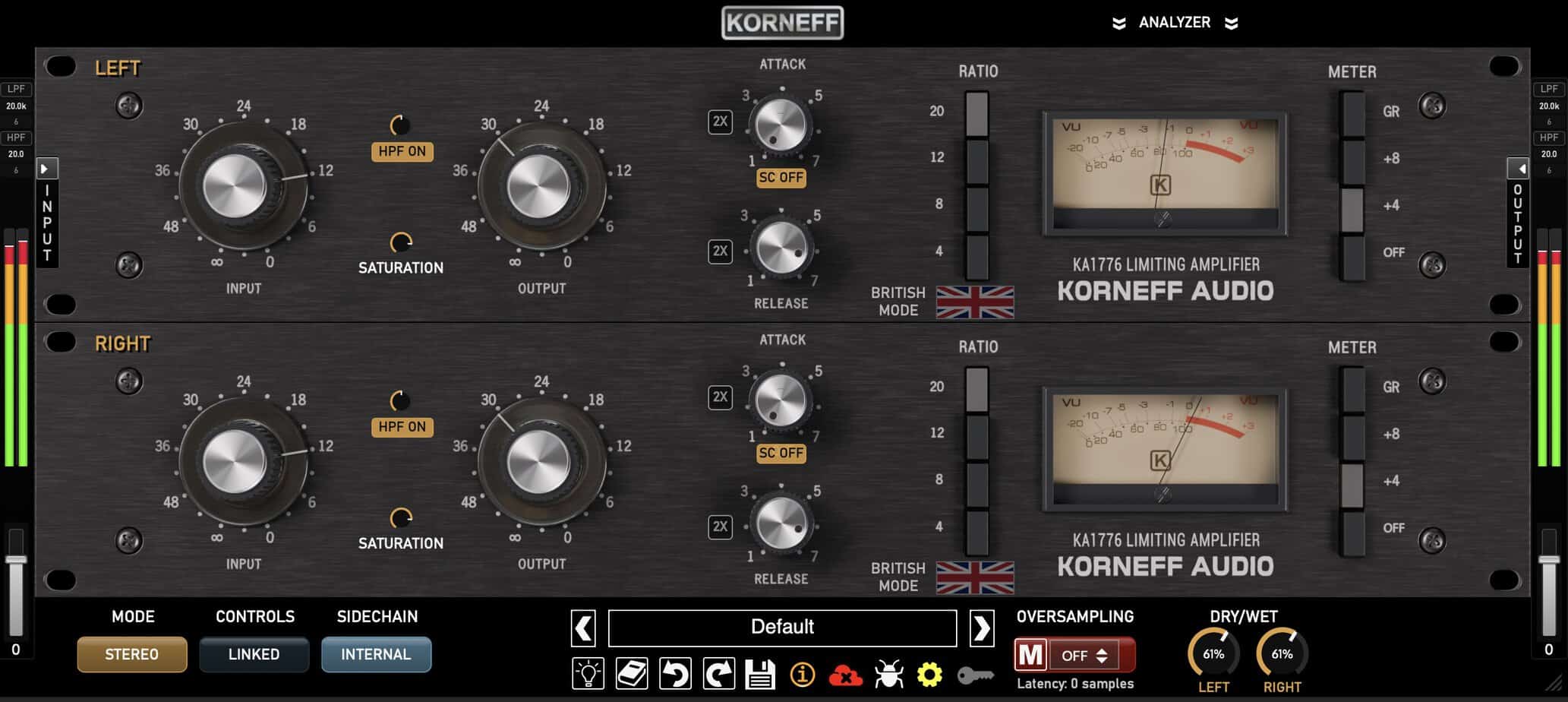1568x702 pixels.
Task: Click the Latency: 0 samples readout
Action: 1075,684
